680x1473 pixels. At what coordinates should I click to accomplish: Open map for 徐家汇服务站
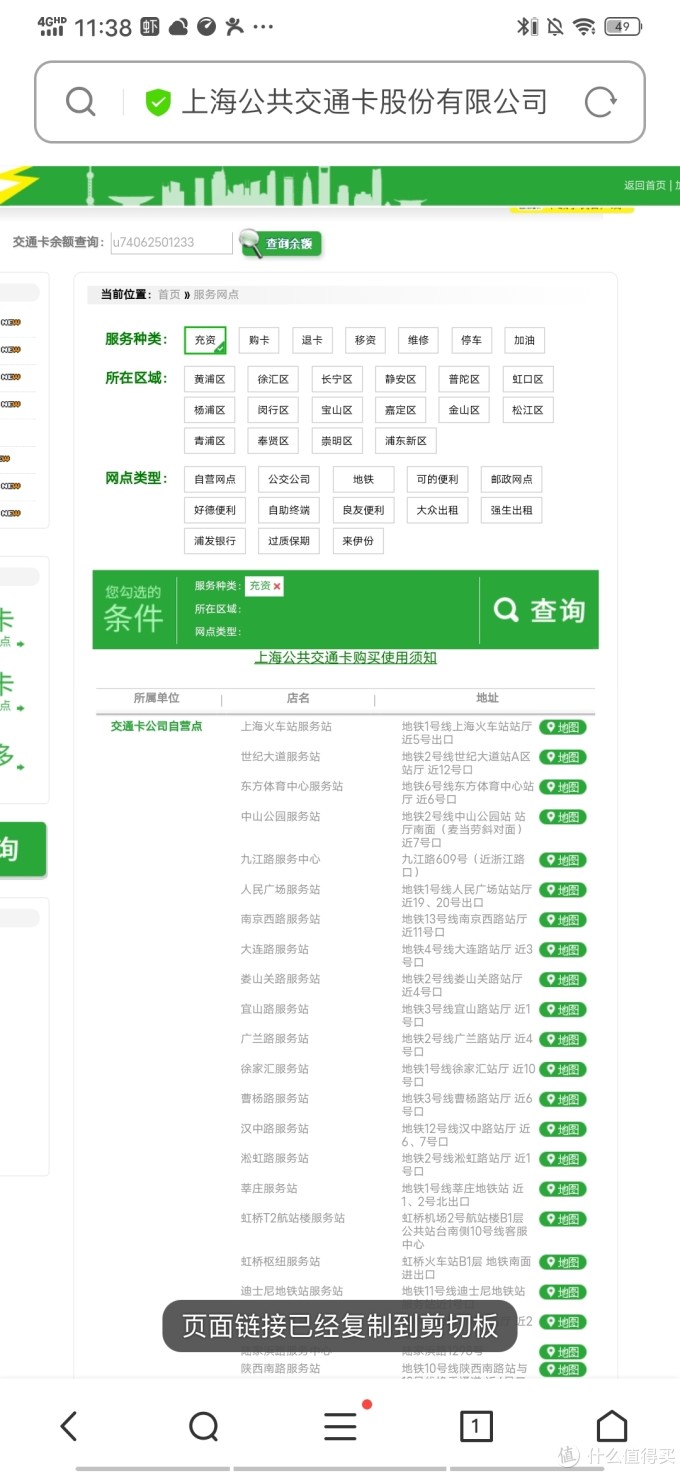pyautogui.click(x=563, y=1070)
